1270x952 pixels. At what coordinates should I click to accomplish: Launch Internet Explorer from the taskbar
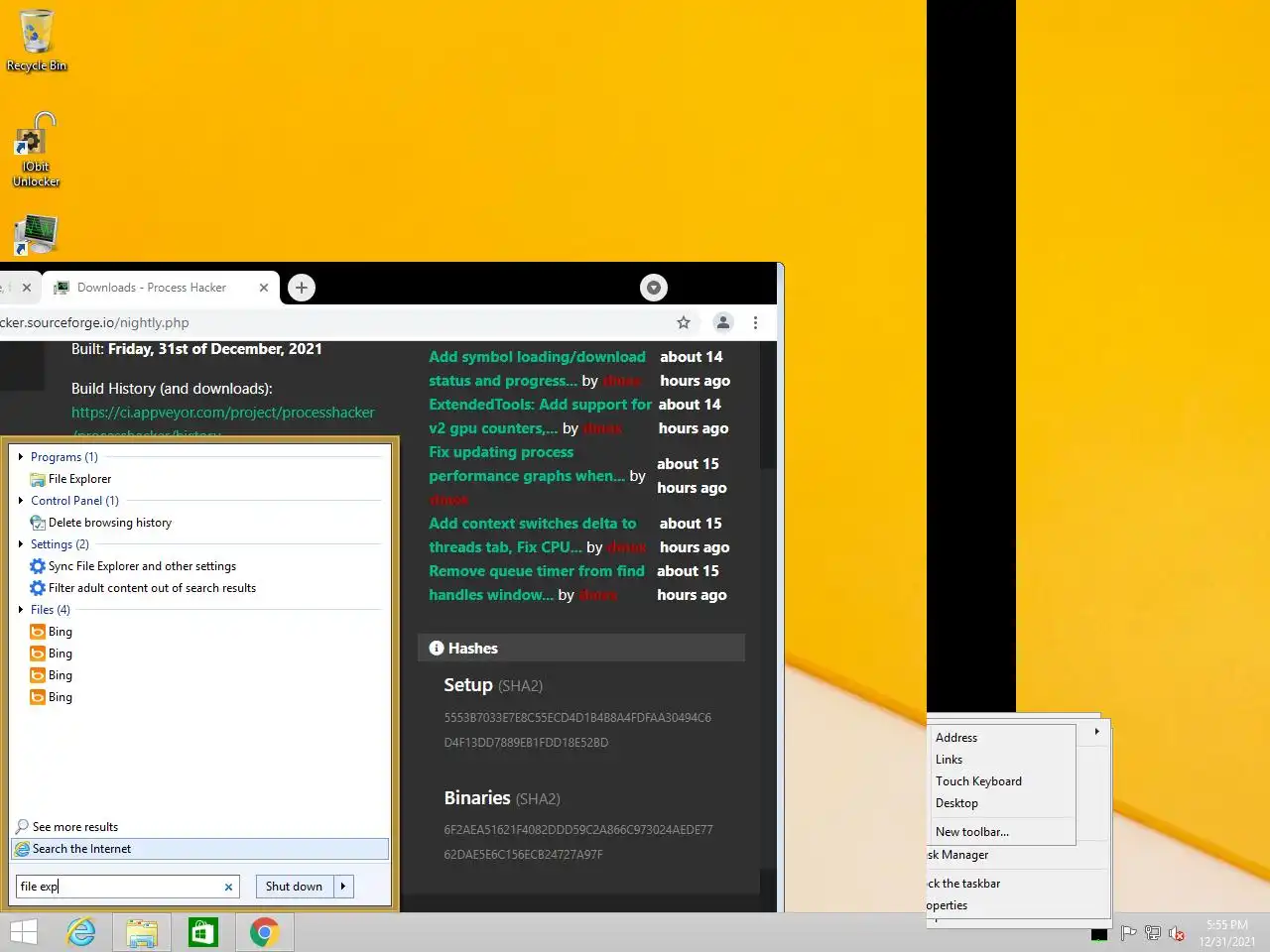point(81,932)
